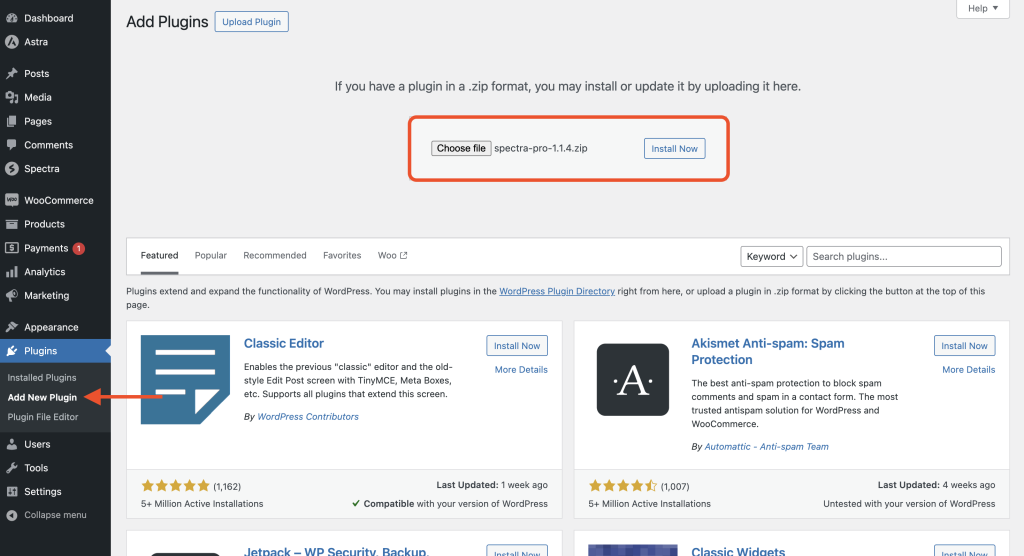
Task: Open Installed Plugins submenu item
Action: coord(42,378)
